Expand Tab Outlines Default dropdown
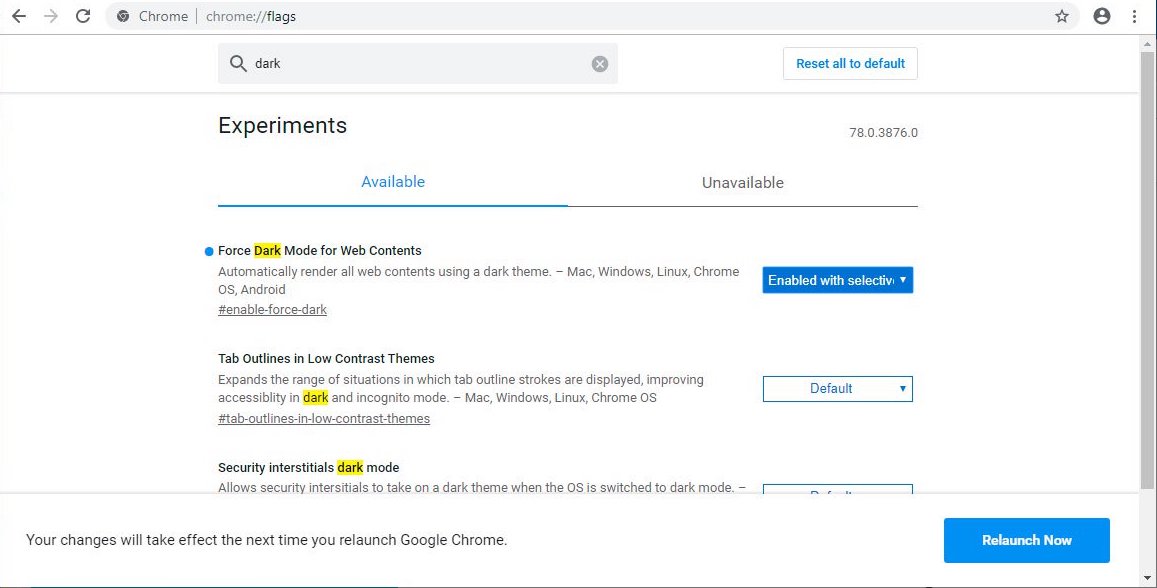Screen dimensions: 1157x588 [x=837, y=388]
